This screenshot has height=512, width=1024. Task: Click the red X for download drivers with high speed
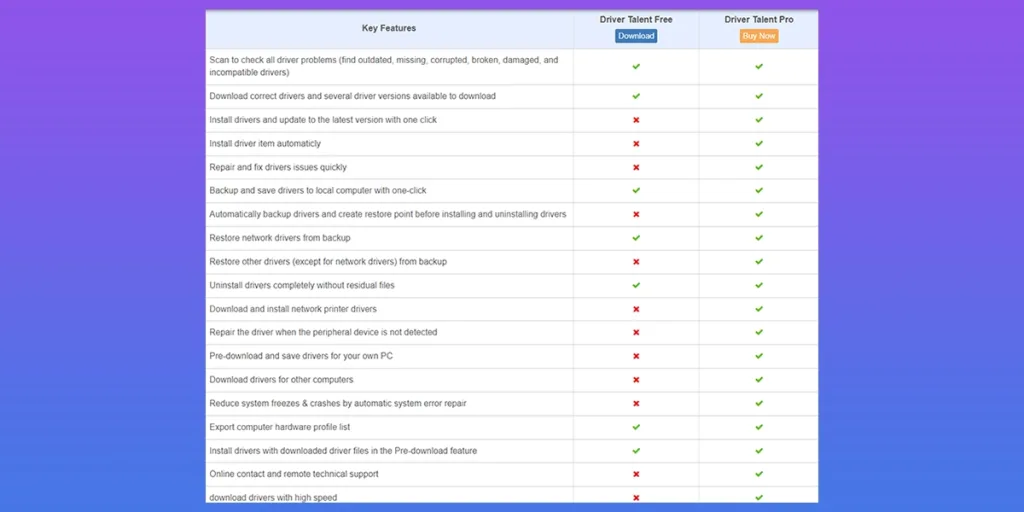[636, 497]
